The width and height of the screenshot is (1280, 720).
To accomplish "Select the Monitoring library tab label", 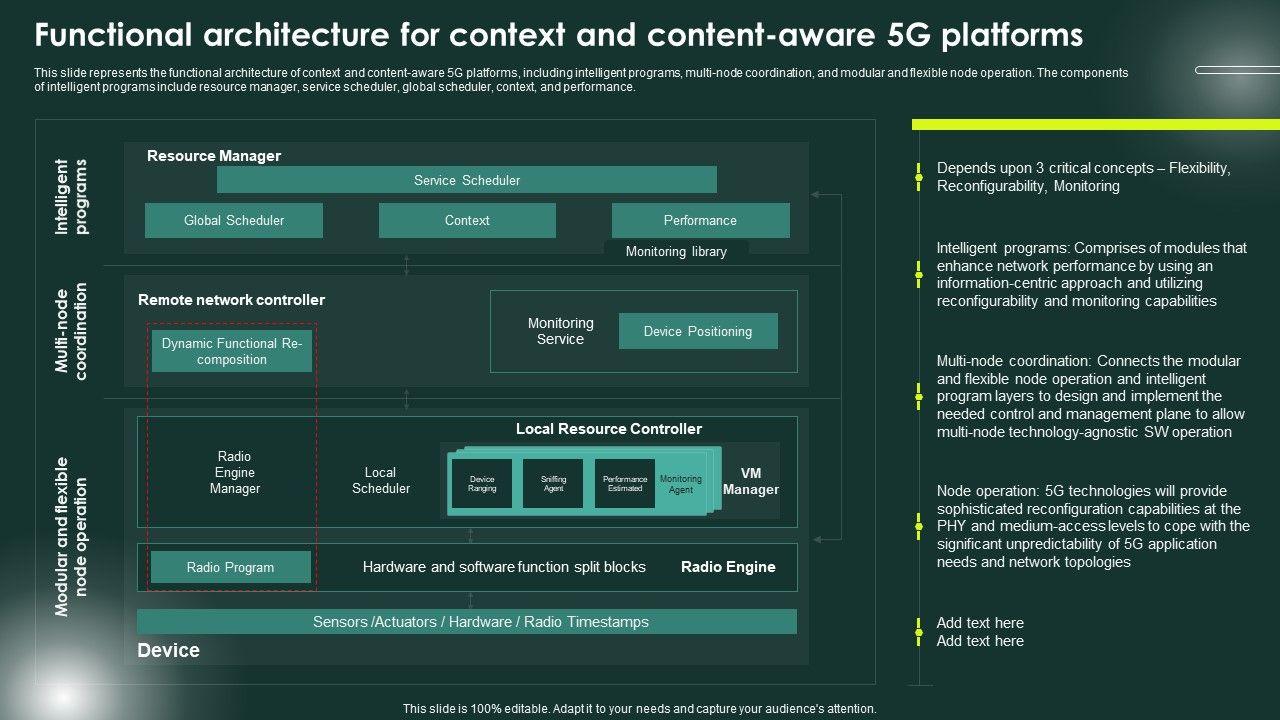I will coord(676,252).
